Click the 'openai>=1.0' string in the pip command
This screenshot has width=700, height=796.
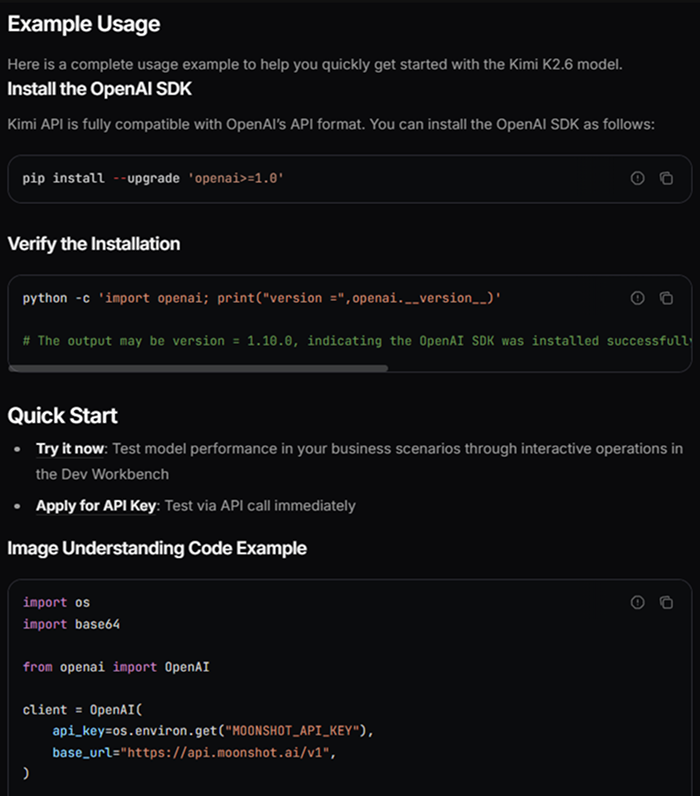(x=236, y=178)
